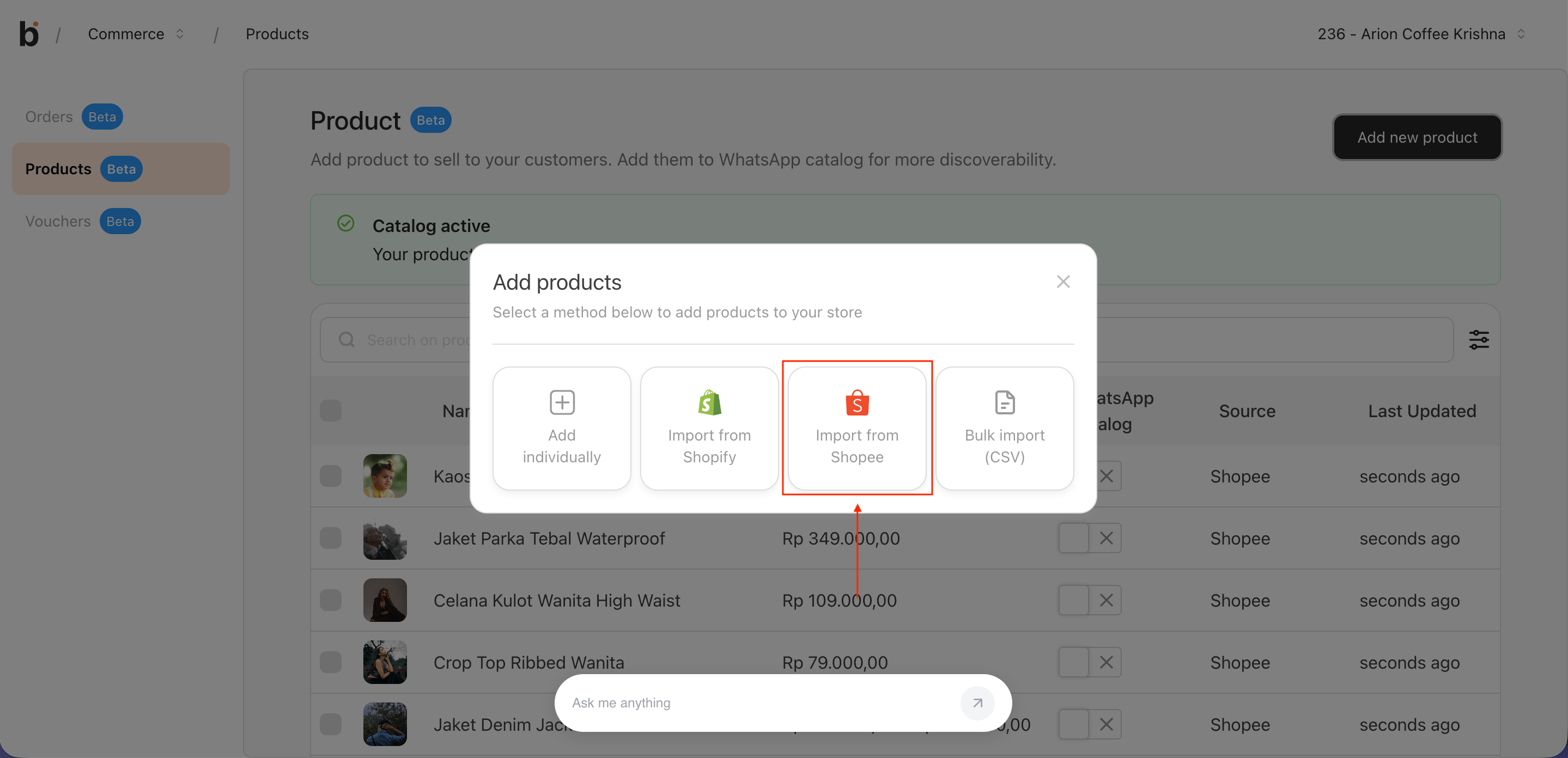The image size is (1568, 758).
Task: Click the Shopify bag icon
Action: point(709,402)
